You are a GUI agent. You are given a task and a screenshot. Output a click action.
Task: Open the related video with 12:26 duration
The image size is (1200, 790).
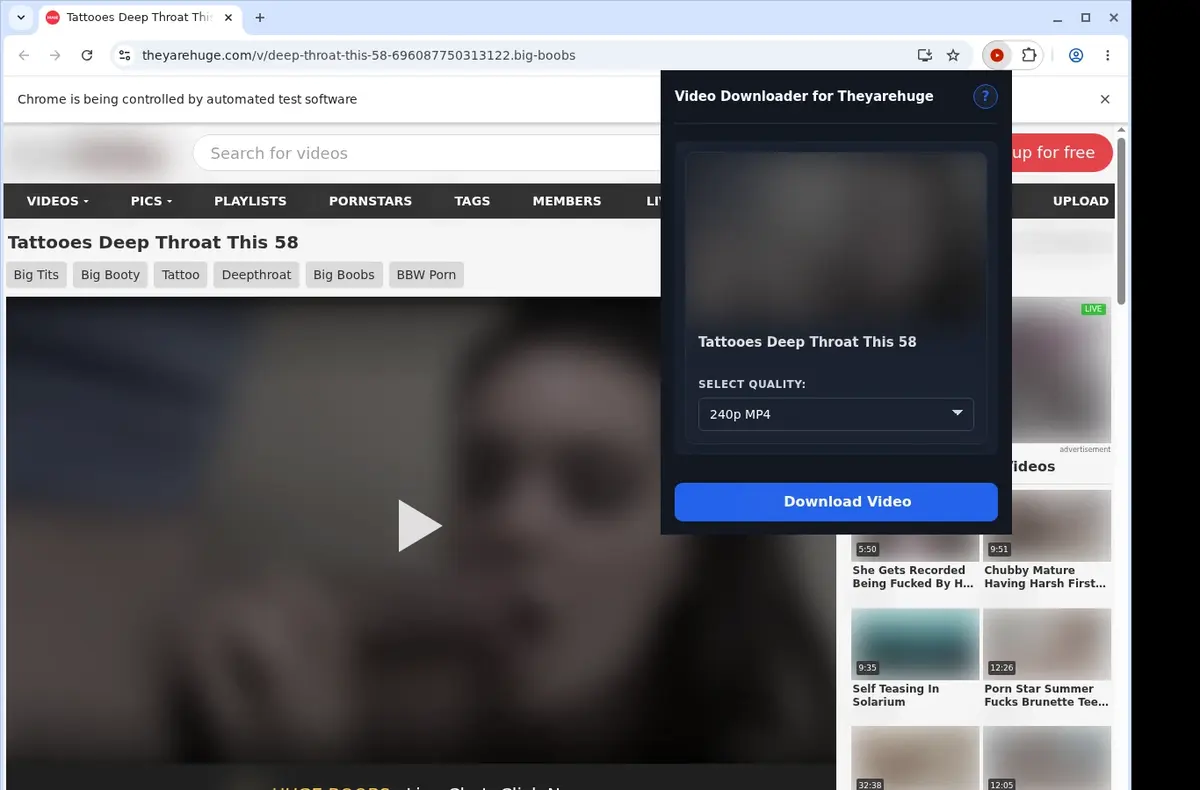1047,644
